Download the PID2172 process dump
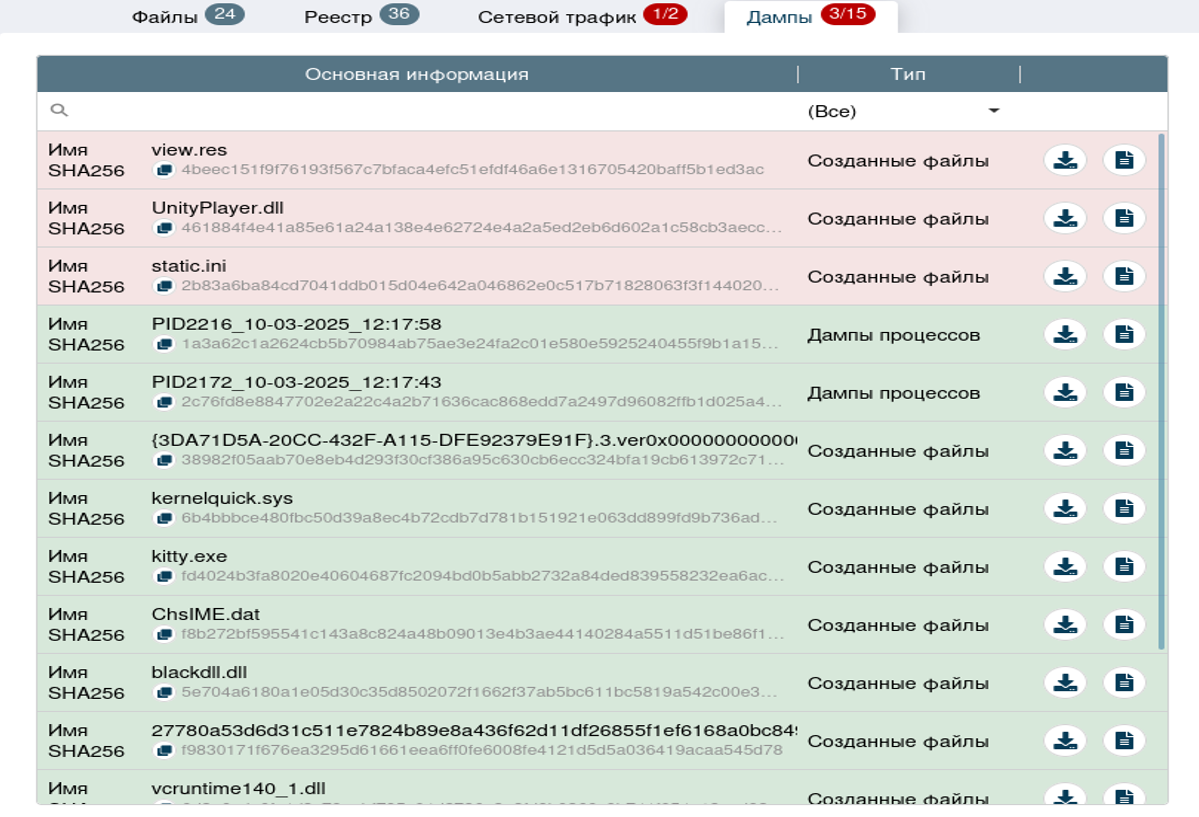The height and width of the screenshot is (817, 1199). click(1066, 392)
